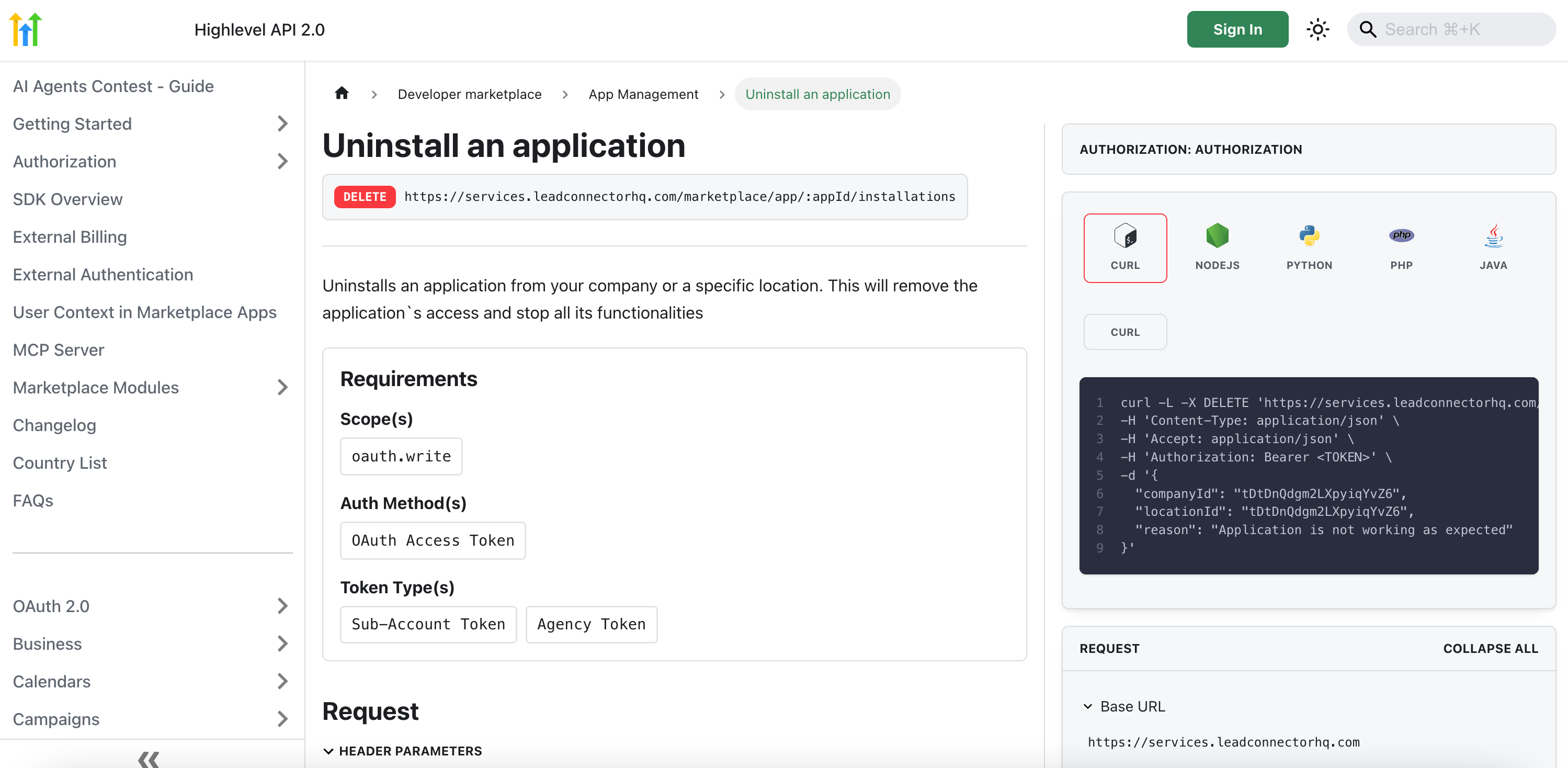This screenshot has height=768, width=1568.
Task: Collapse the sidebar with double-chevron icon
Action: 149,758
